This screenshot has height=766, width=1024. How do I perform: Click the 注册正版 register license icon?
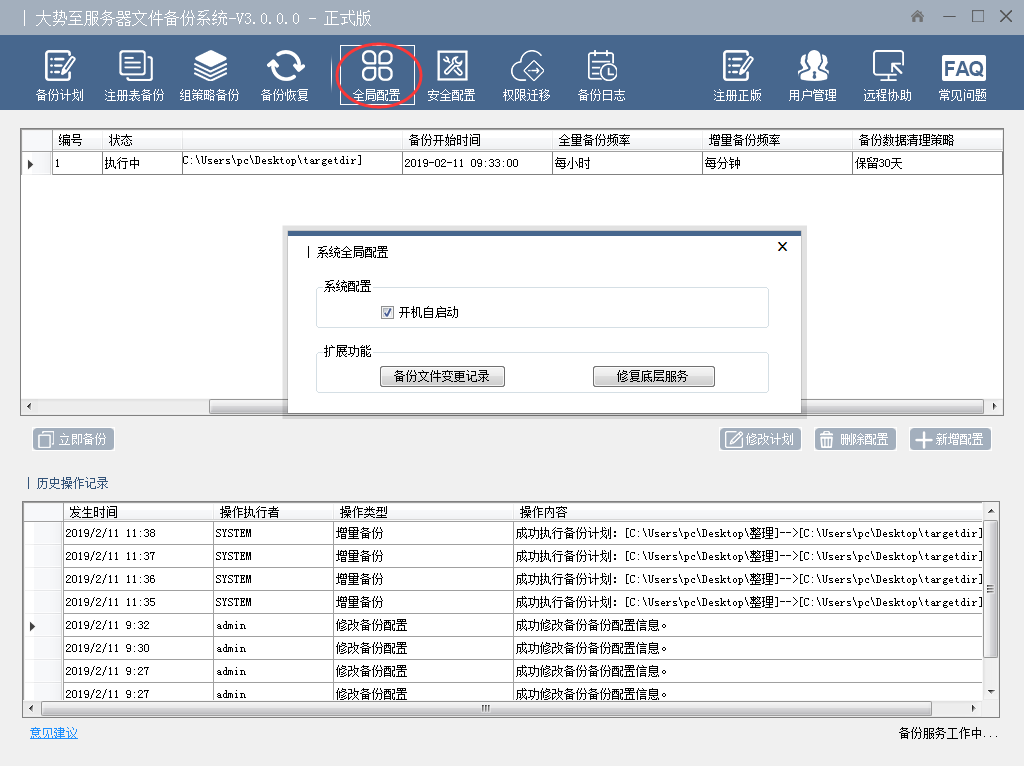(737, 75)
